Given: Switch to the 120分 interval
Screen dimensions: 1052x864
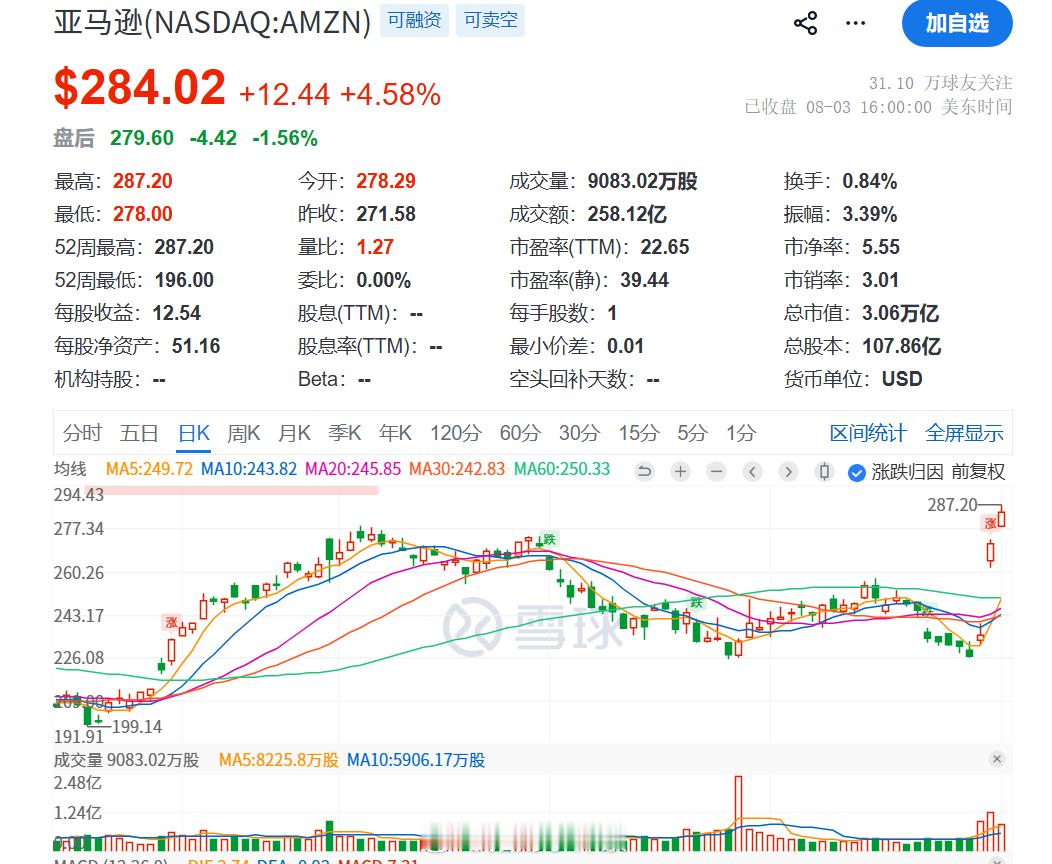Looking at the screenshot, I should point(456,433).
